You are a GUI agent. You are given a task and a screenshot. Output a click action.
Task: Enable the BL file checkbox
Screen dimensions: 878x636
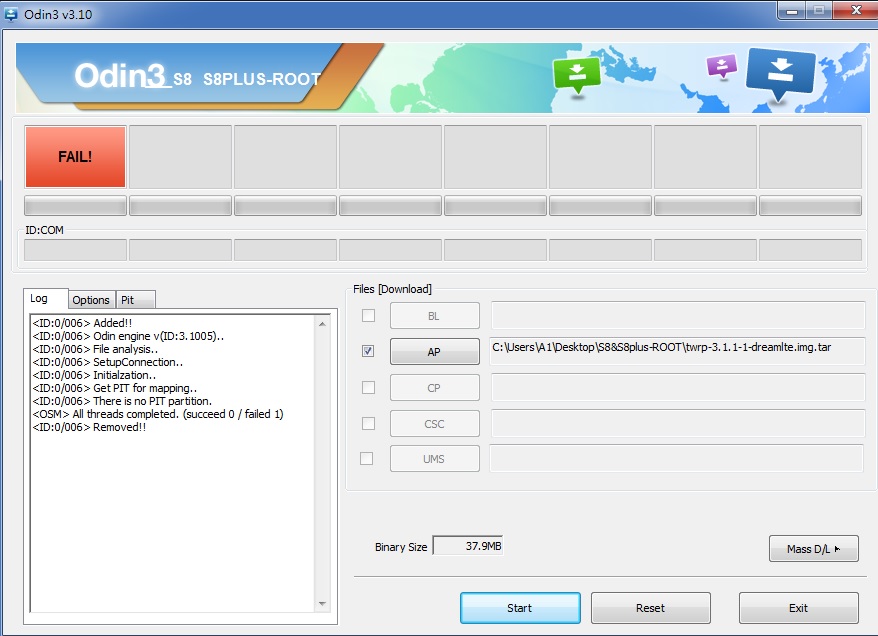[x=368, y=316]
